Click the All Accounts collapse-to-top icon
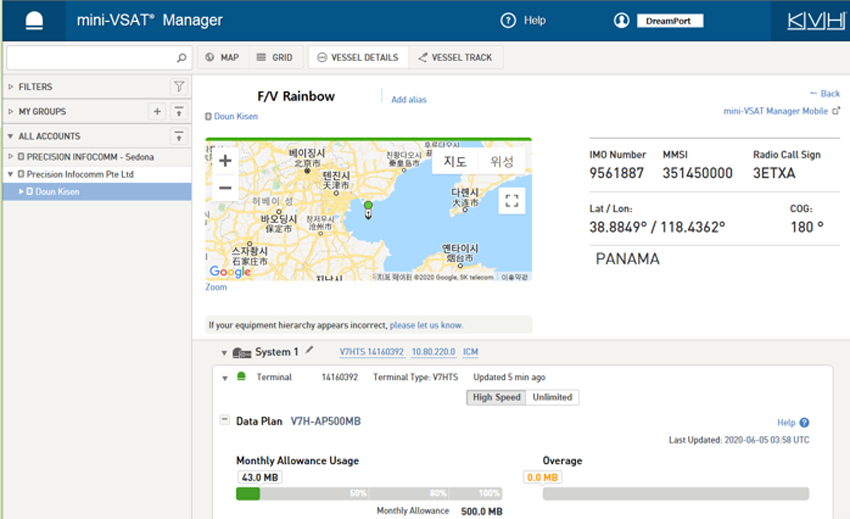 pyautogui.click(x=179, y=136)
